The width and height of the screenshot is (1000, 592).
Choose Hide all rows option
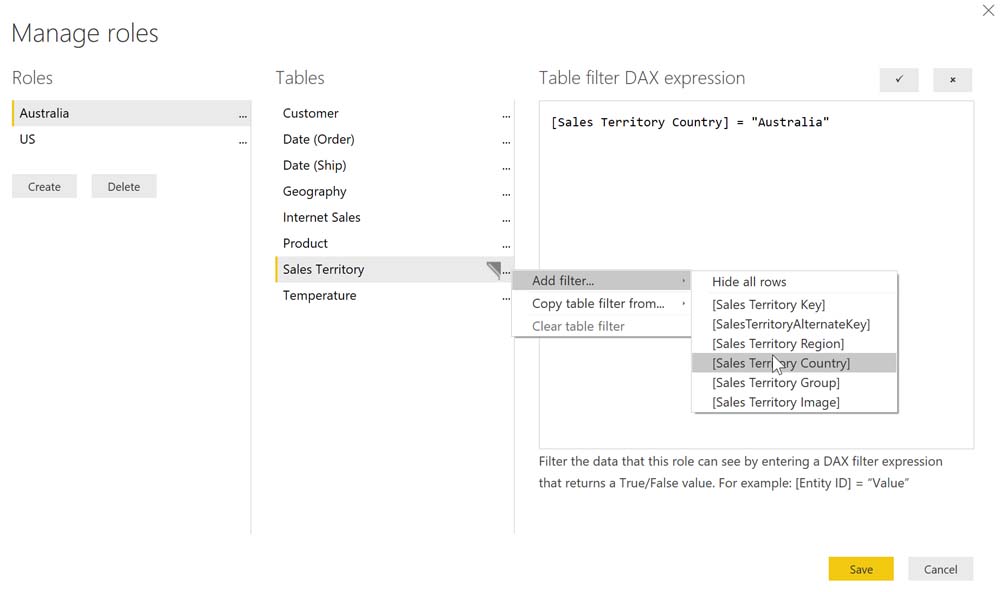(749, 282)
